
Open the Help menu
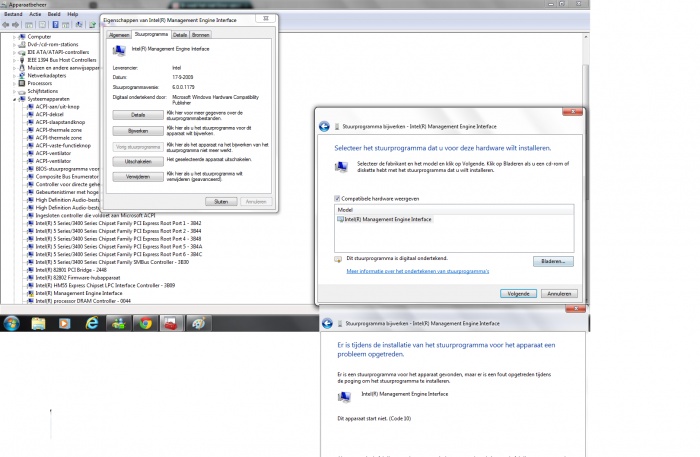coord(73,14)
